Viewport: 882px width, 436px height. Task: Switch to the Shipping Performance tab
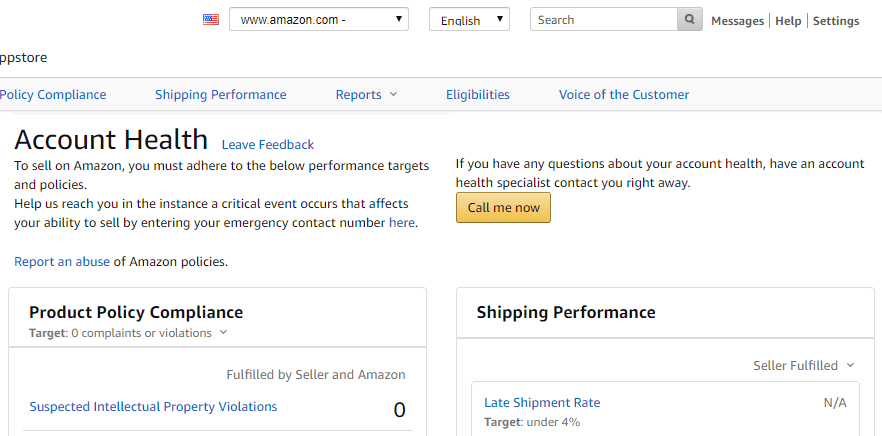[x=220, y=95]
